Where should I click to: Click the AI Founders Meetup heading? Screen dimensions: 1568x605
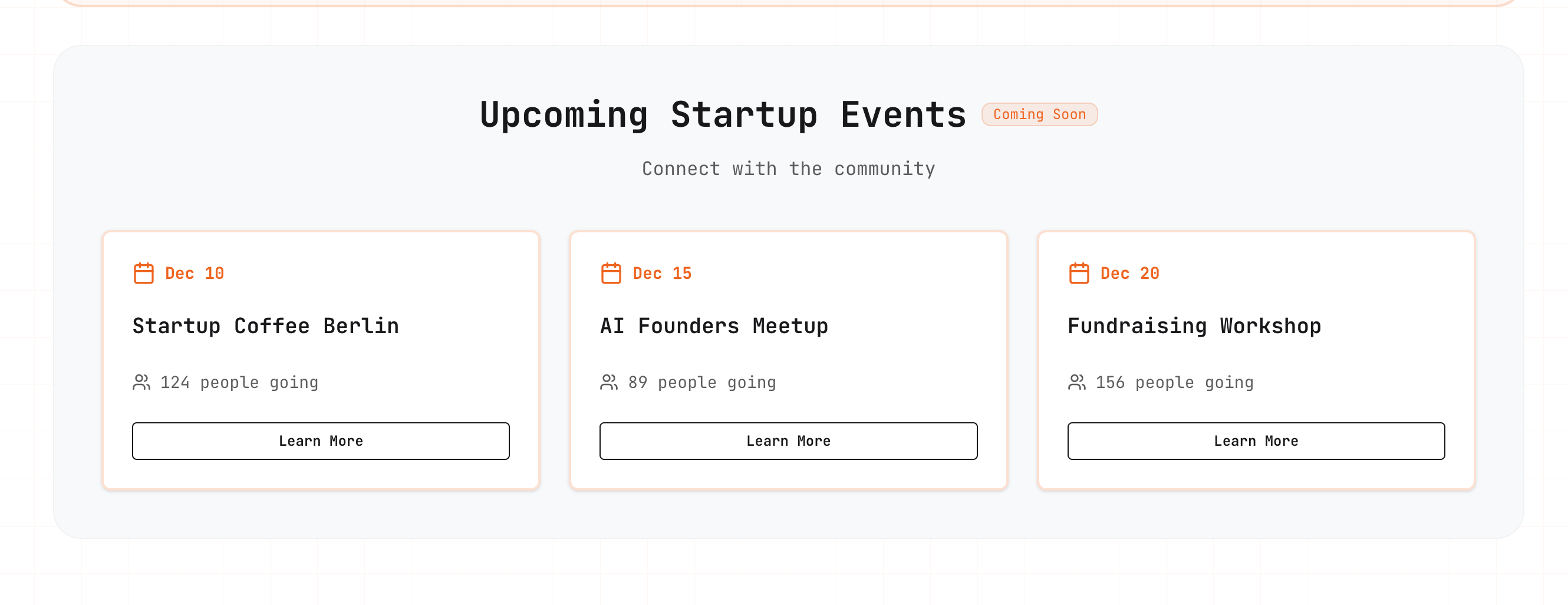pos(713,325)
